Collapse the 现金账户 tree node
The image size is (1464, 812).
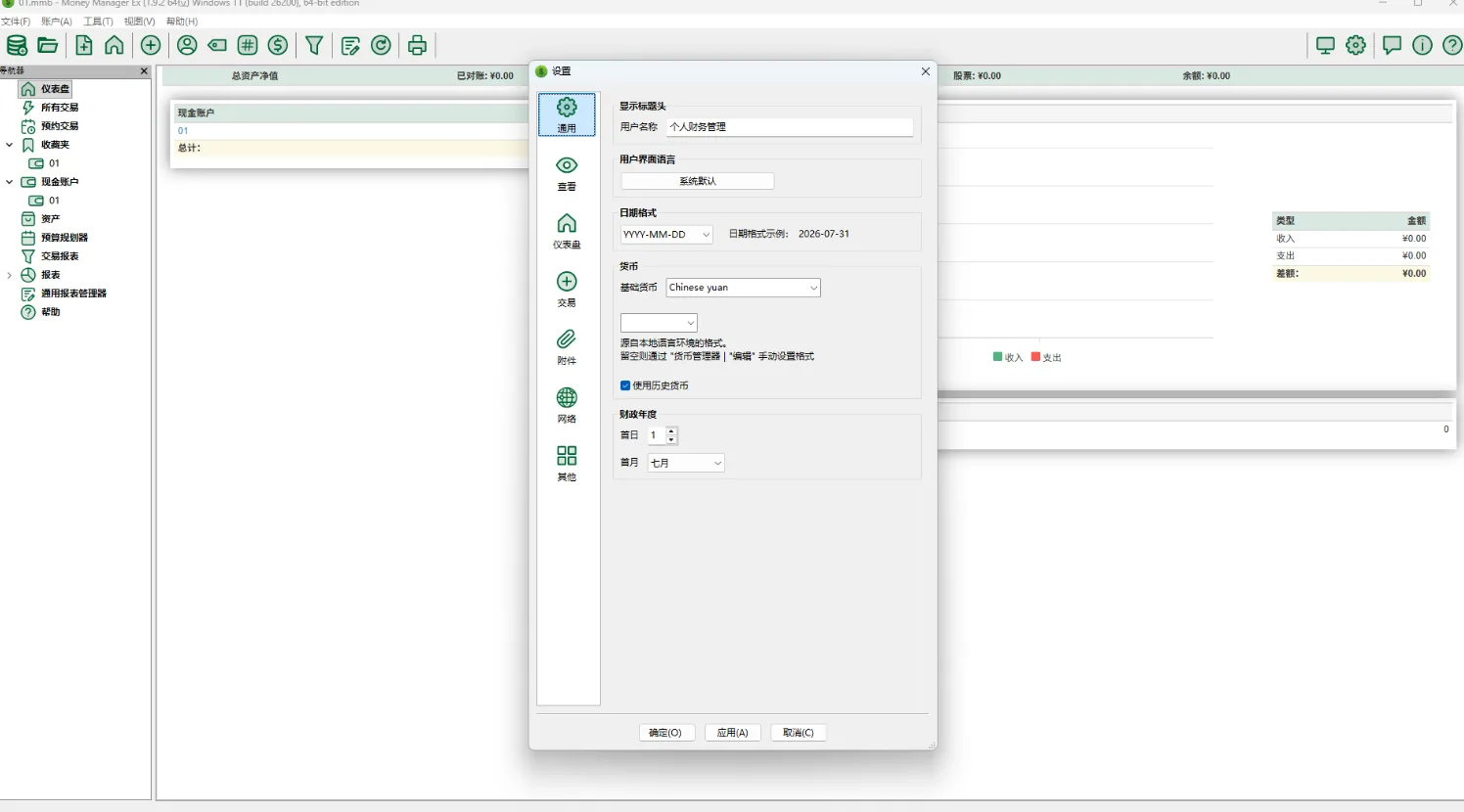pos(10,182)
